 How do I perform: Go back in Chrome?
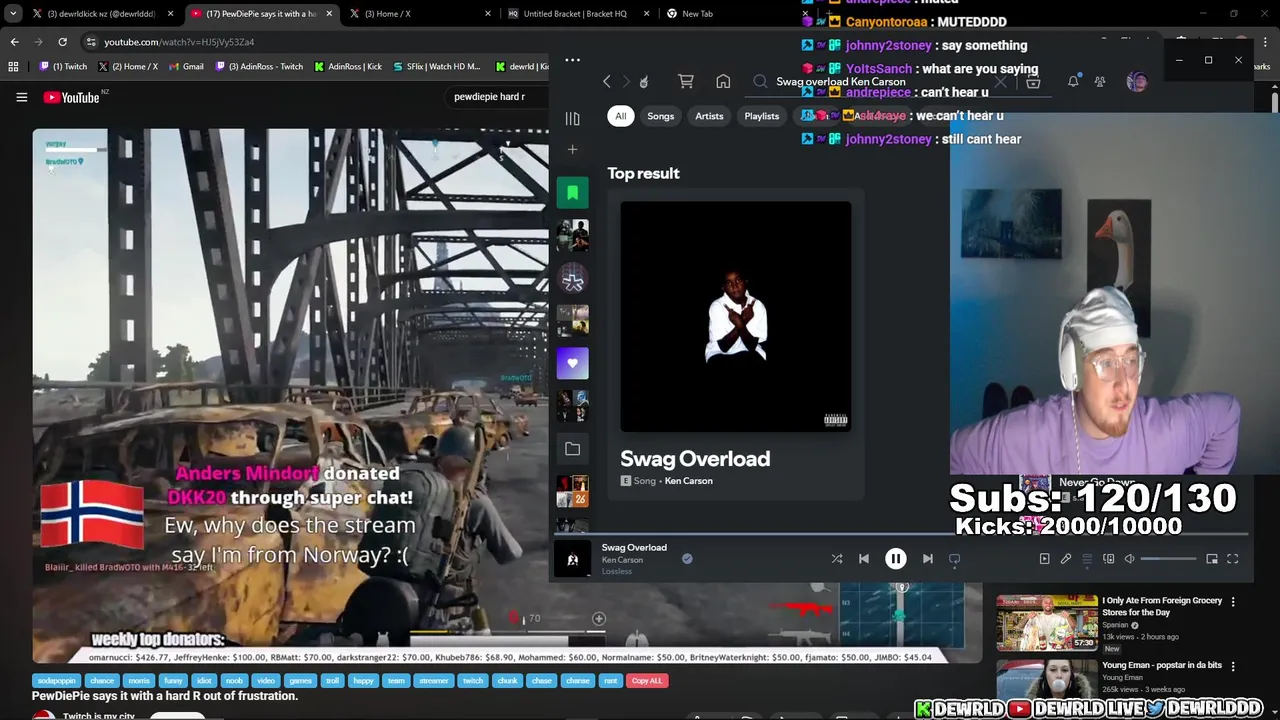click(x=14, y=42)
